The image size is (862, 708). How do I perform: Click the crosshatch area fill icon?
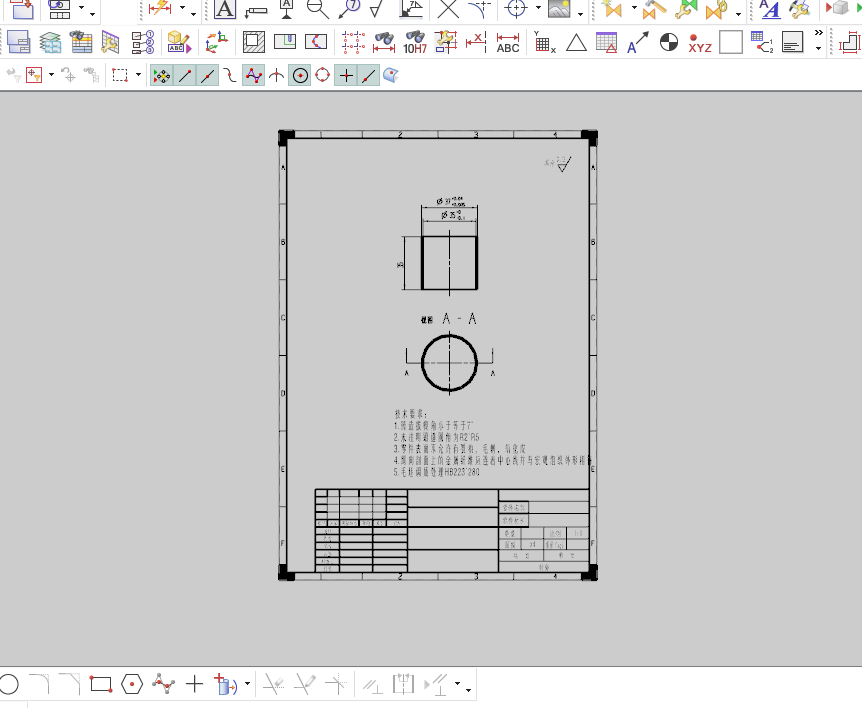click(253, 42)
